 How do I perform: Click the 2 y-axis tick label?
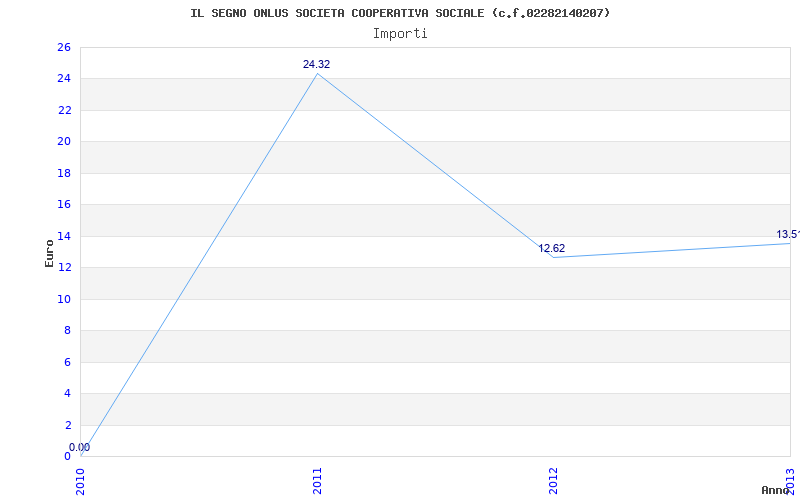coord(68,425)
